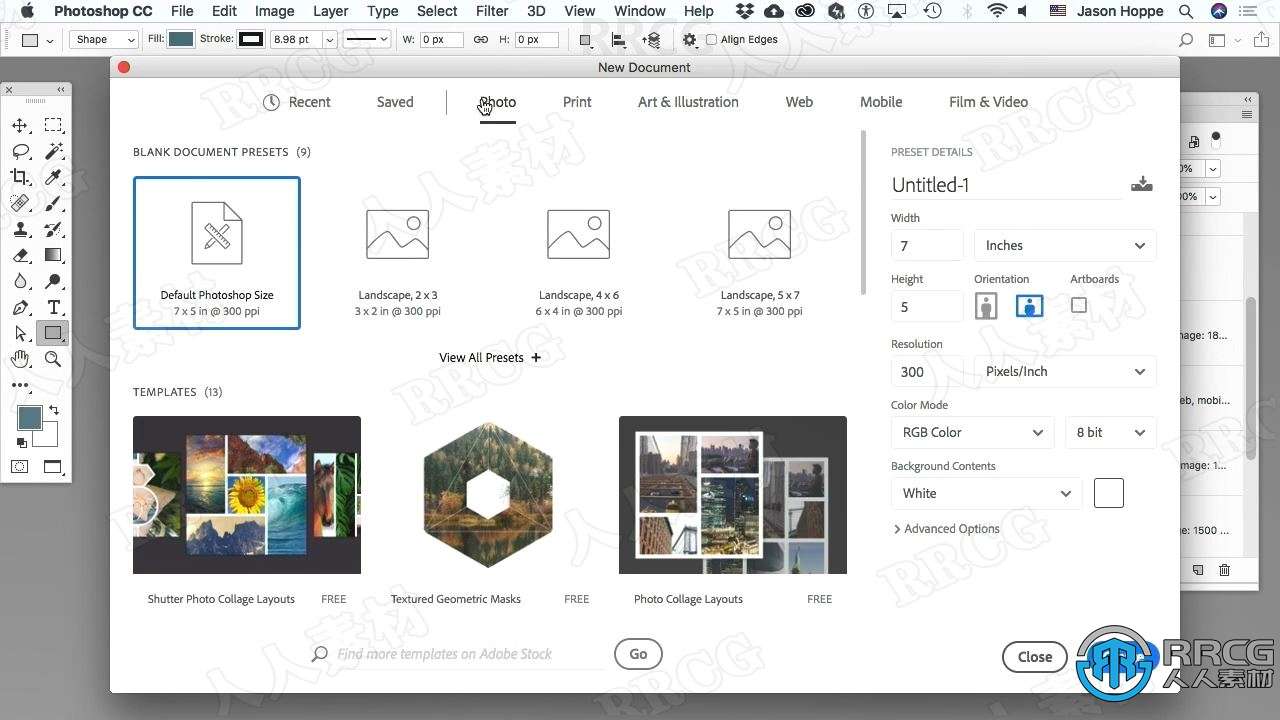The image size is (1280, 720).
Task: Select the Clone Stamp tool
Action: pyautogui.click(x=19, y=229)
